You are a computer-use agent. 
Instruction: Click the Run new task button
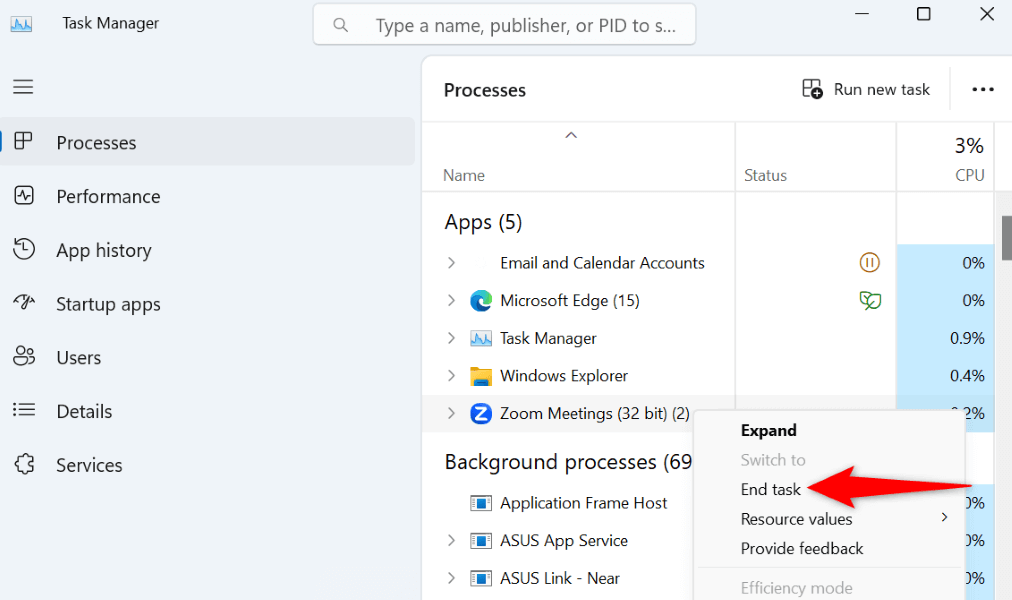[x=866, y=90]
